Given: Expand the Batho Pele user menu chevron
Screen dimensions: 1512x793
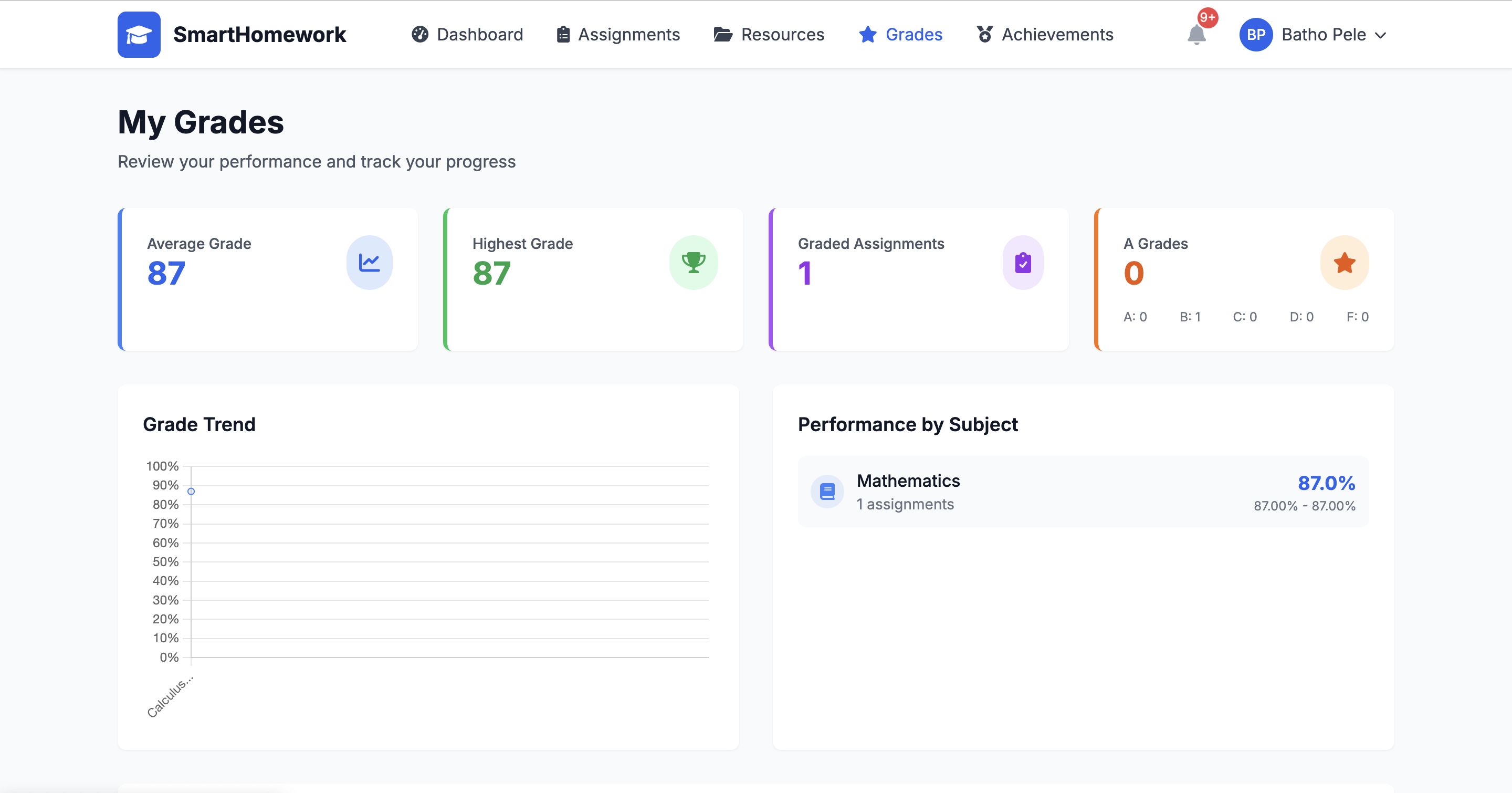Looking at the screenshot, I should pyautogui.click(x=1381, y=35).
